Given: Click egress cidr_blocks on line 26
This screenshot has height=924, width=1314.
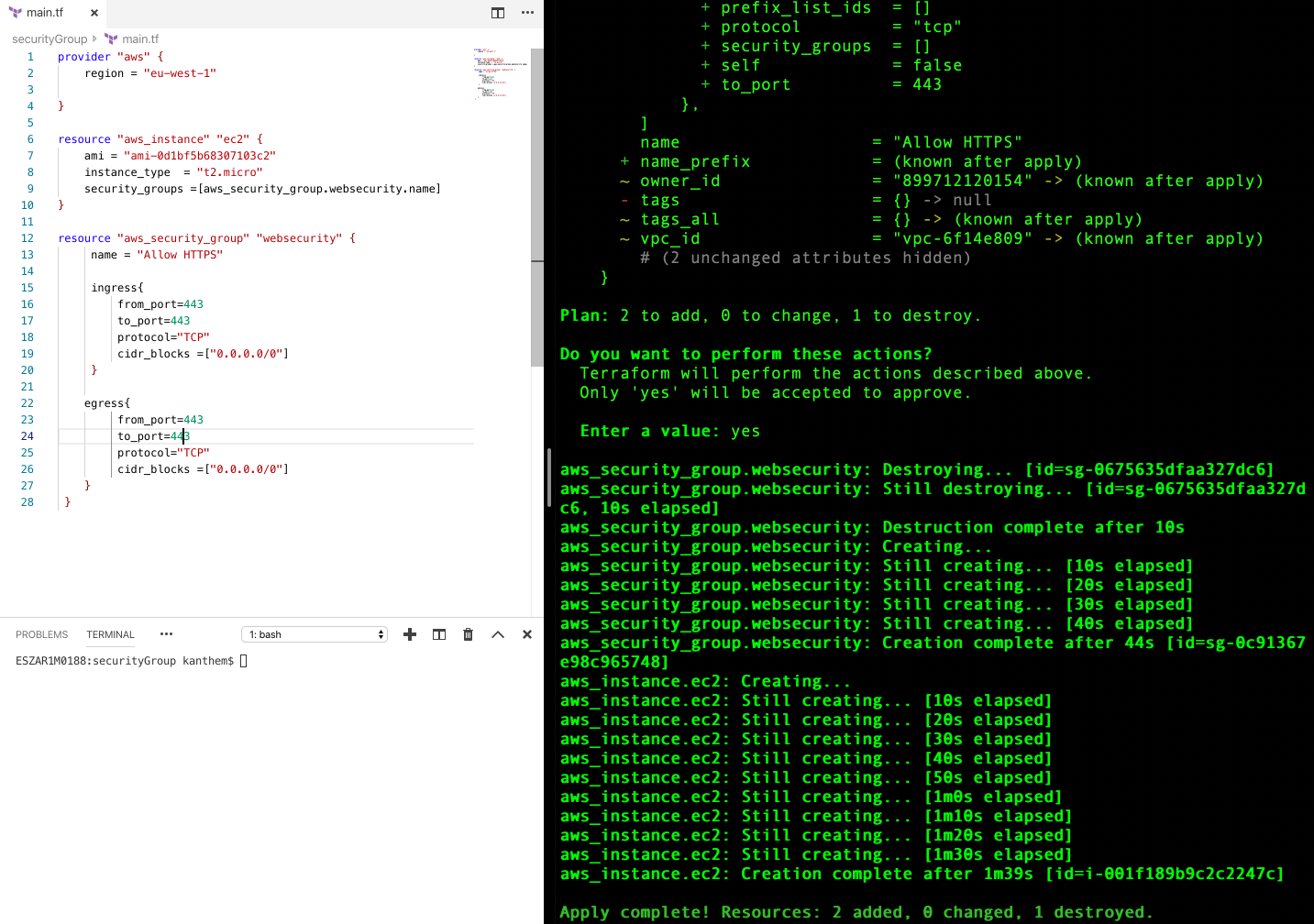Looking at the screenshot, I should click(x=203, y=469).
